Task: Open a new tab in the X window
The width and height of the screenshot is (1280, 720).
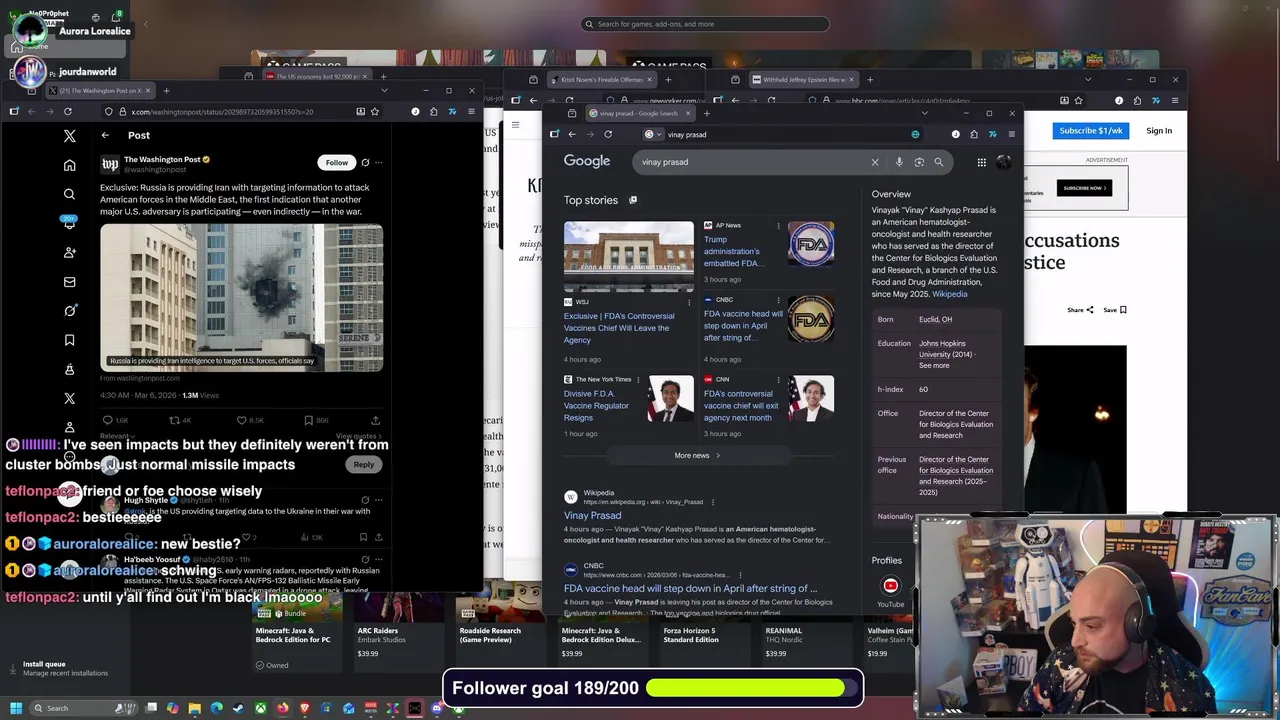Action: coord(166,91)
